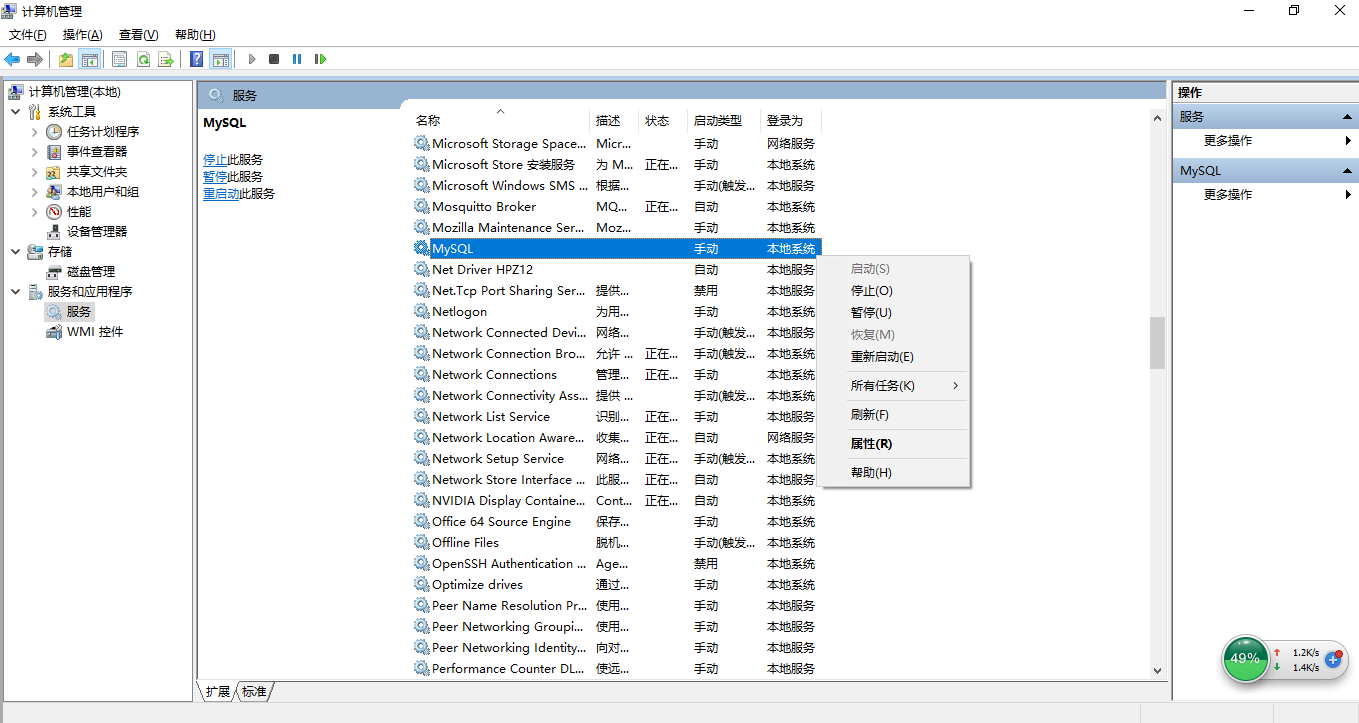Viewport: 1359px width, 723px height.
Task: Toggle the show/hide console tree icon
Action: (x=90, y=59)
